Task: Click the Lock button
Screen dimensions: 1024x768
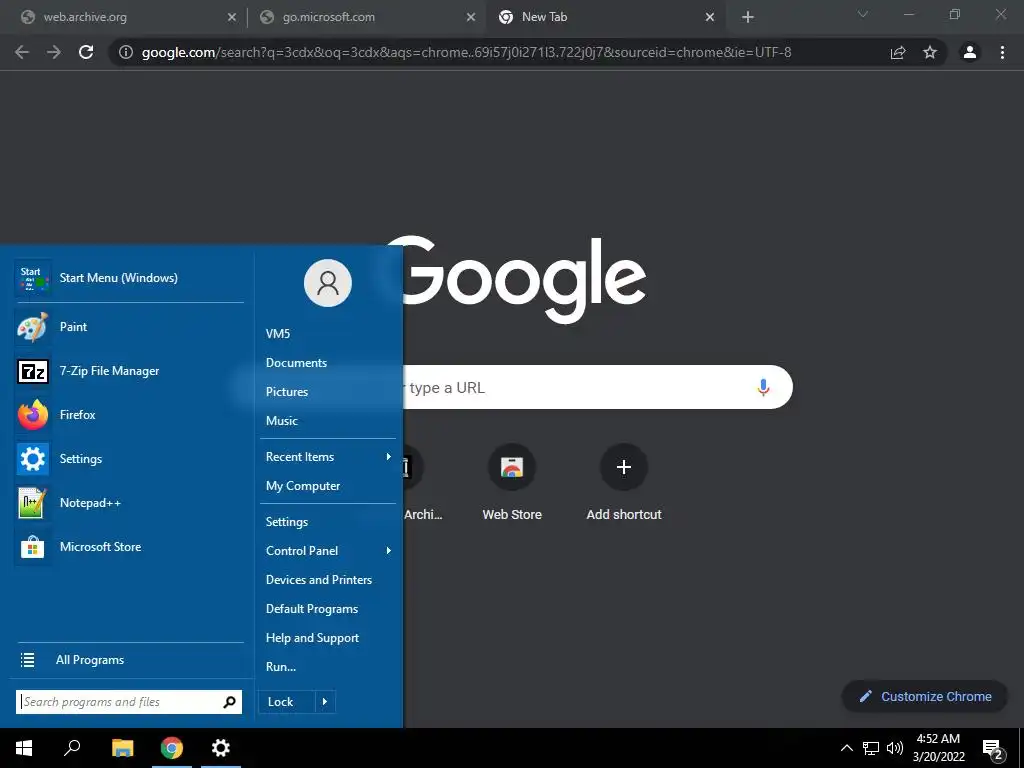Action: coord(287,702)
